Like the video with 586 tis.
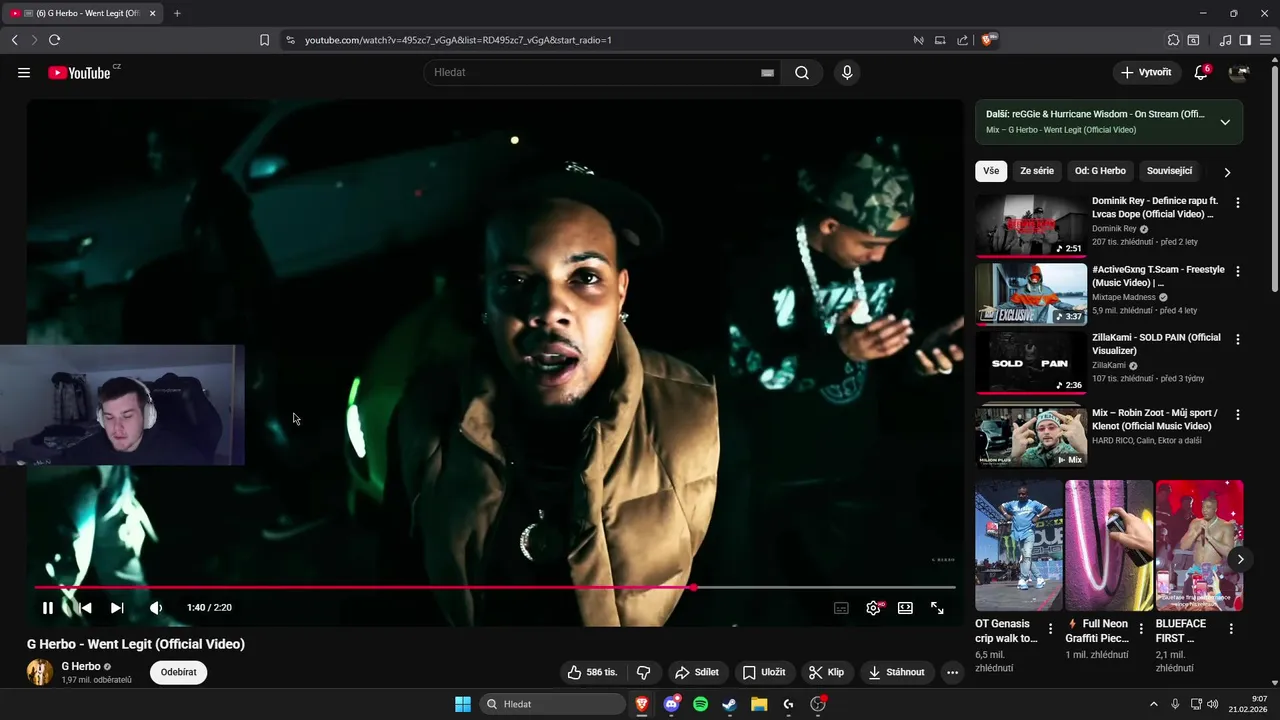This screenshot has width=1280, height=720. click(x=591, y=672)
